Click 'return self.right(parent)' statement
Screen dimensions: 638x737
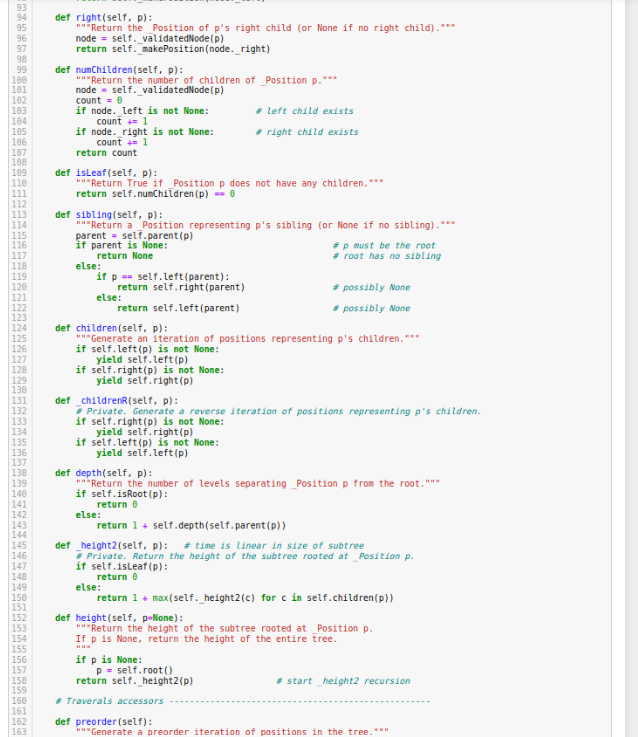[181, 287]
